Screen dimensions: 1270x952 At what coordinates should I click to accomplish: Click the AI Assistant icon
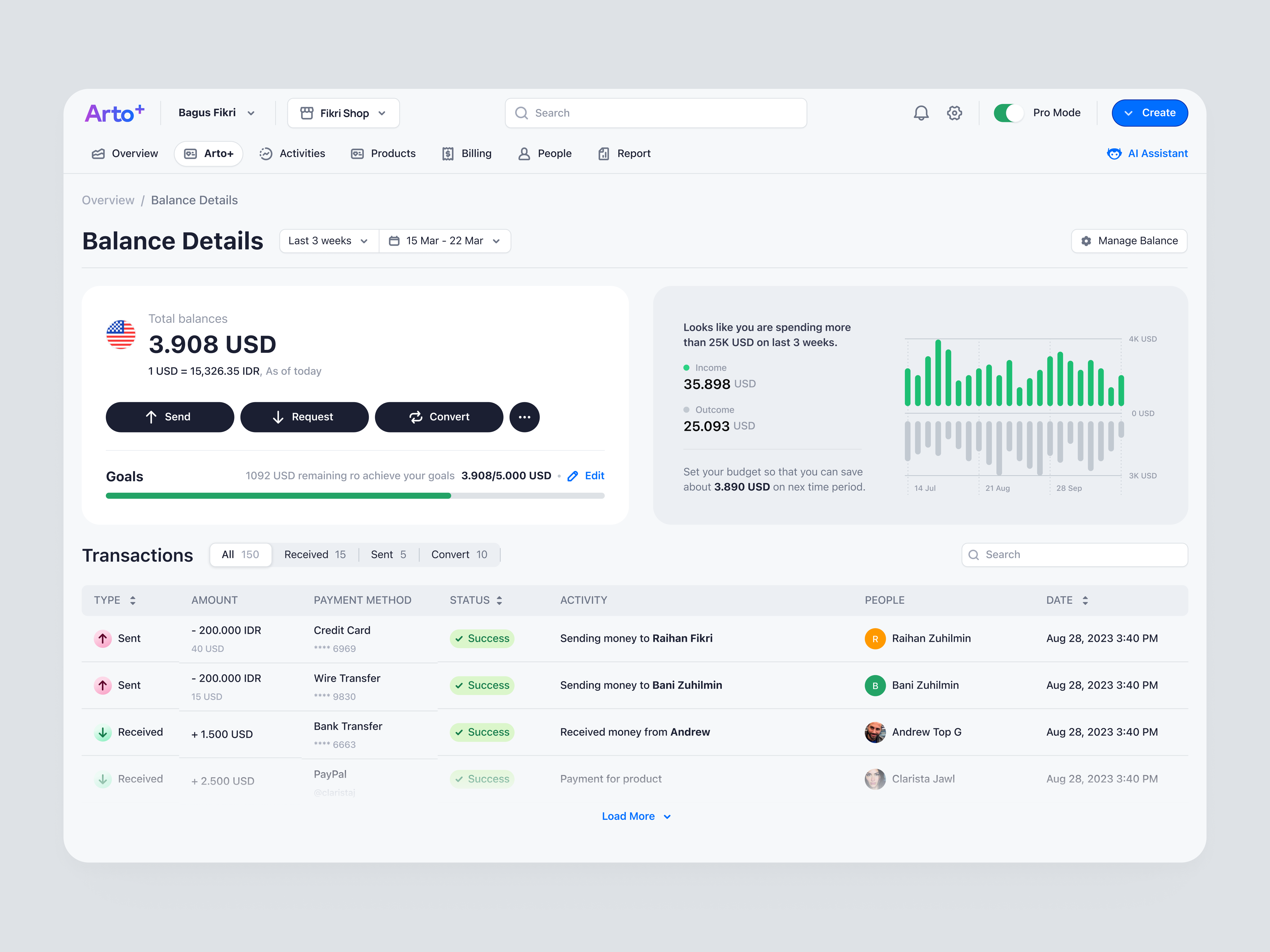point(1114,153)
